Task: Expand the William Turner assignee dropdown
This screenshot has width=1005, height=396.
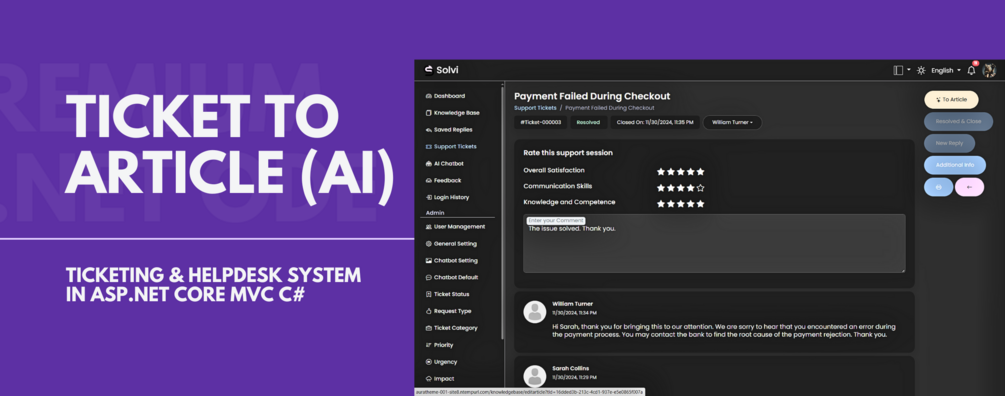Action: click(x=733, y=122)
